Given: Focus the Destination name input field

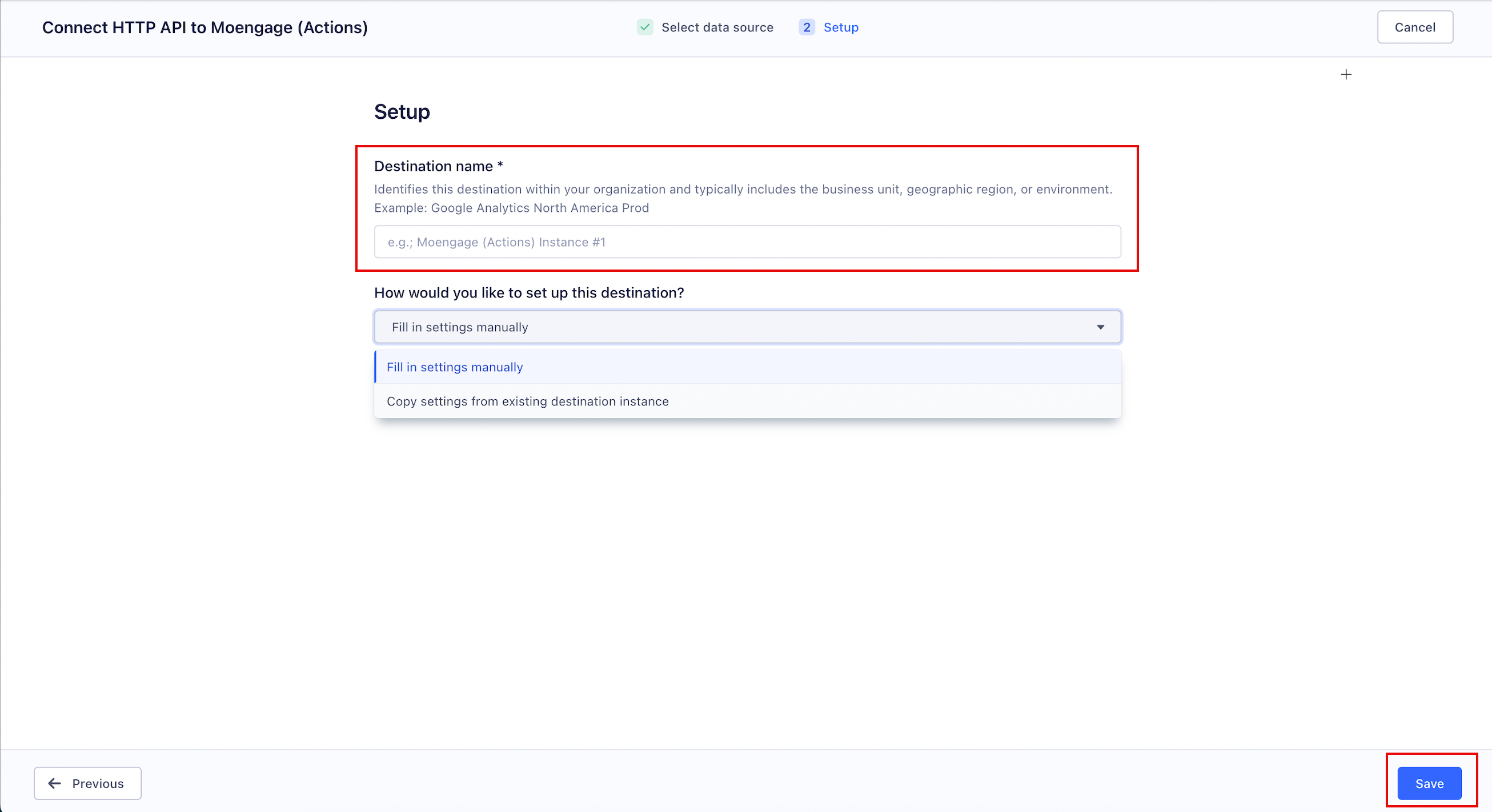Looking at the screenshot, I should click(x=747, y=242).
